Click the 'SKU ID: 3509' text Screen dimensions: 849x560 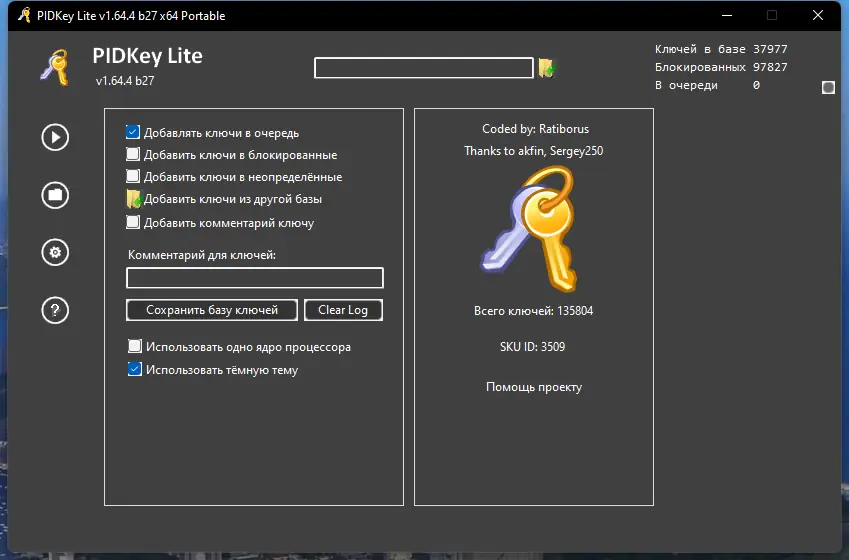pos(532,347)
